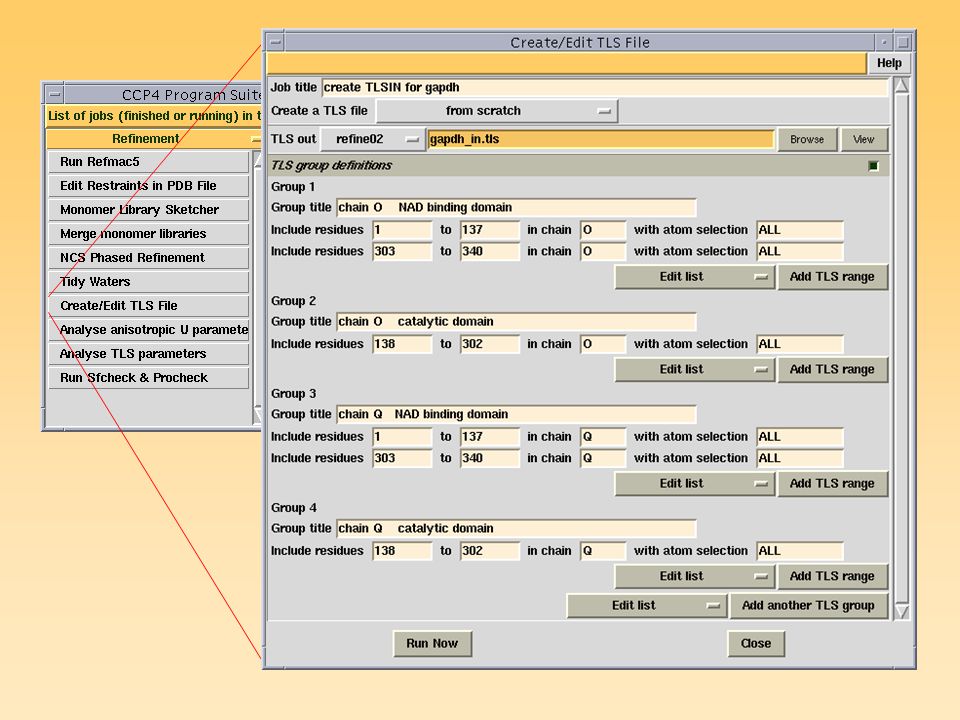Add TLS range to Group 2
The width and height of the screenshot is (960, 720).
pos(832,369)
